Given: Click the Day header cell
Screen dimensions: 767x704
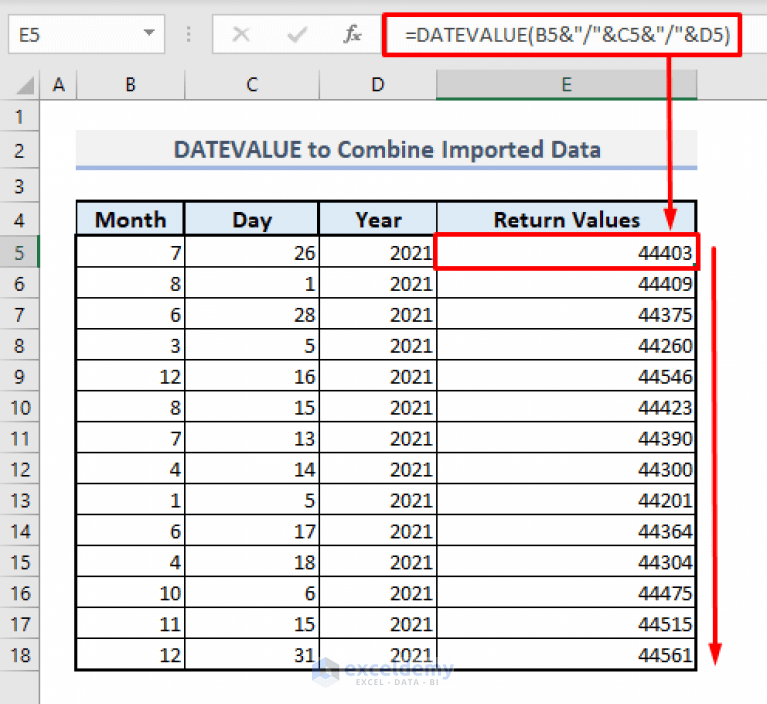Looking at the screenshot, I should point(252,219).
